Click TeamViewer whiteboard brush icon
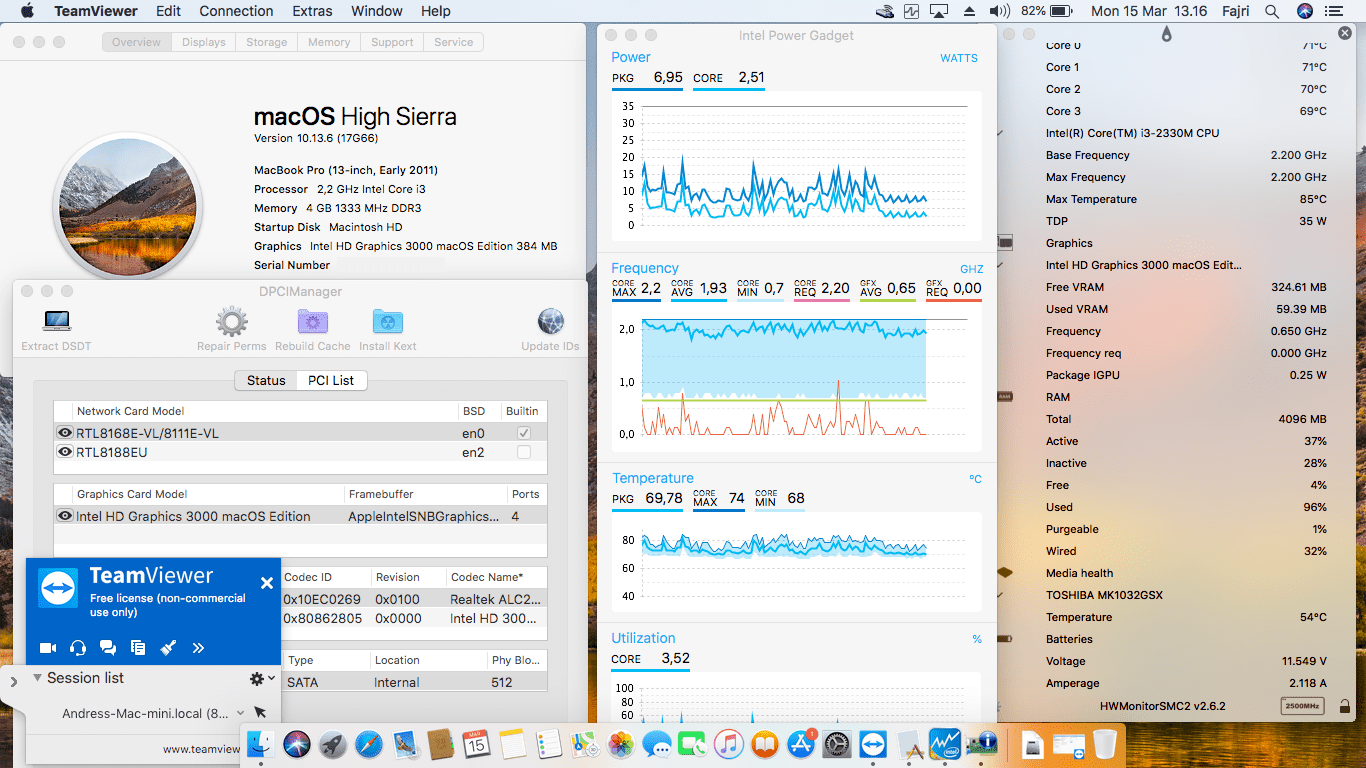Image resolution: width=1366 pixels, height=768 pixels. coord(168,648)
